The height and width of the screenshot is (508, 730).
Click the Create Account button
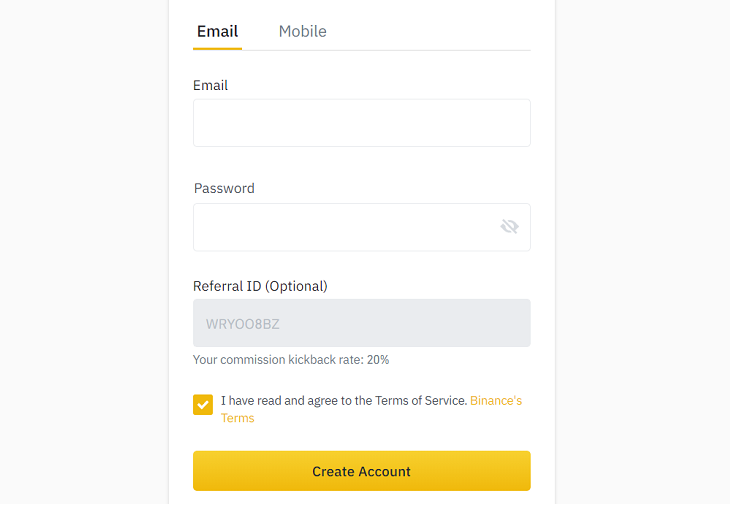pyautogui.click(x=362, y=471)
